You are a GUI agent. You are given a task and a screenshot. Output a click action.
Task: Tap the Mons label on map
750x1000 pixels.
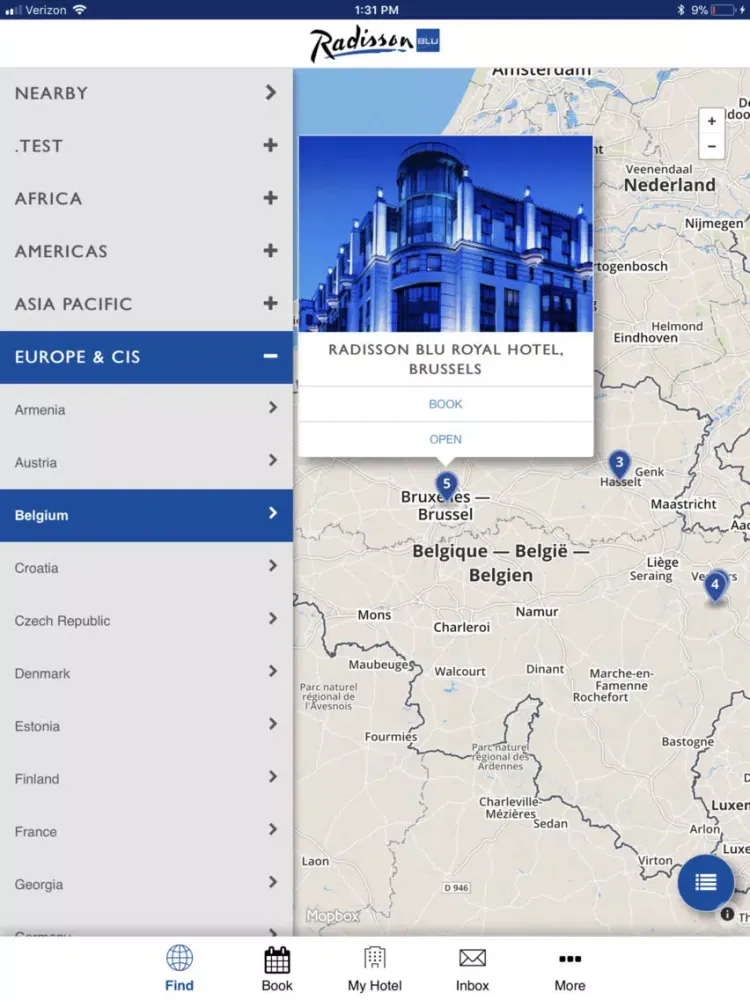click(x=374, y=615)
